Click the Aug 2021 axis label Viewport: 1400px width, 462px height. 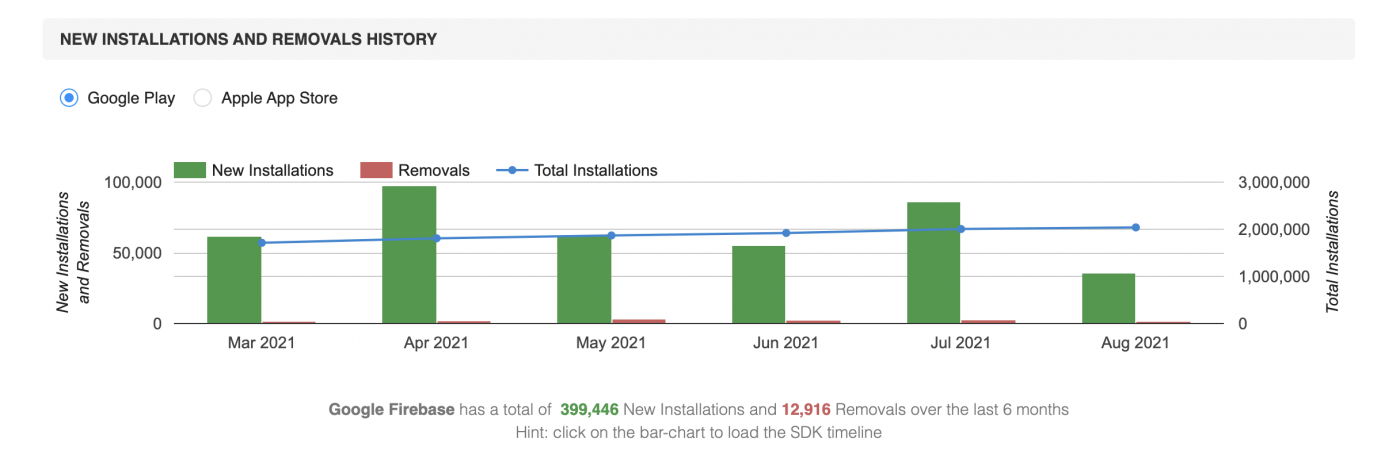point(1136,343)
